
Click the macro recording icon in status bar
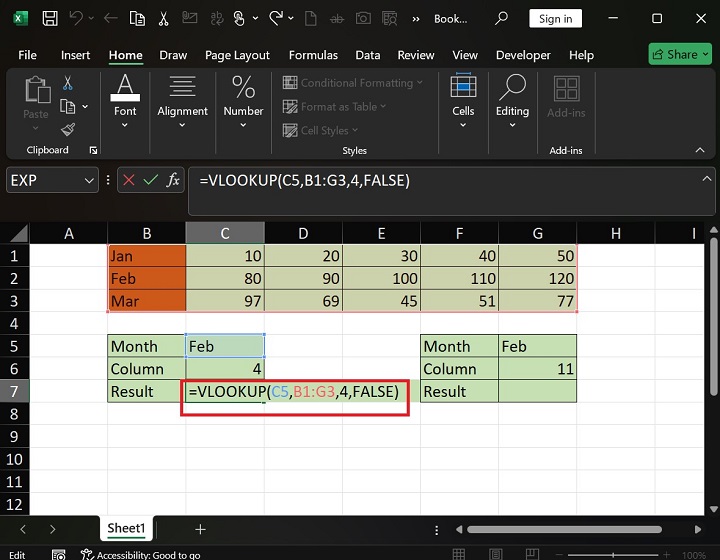(58, 554)
